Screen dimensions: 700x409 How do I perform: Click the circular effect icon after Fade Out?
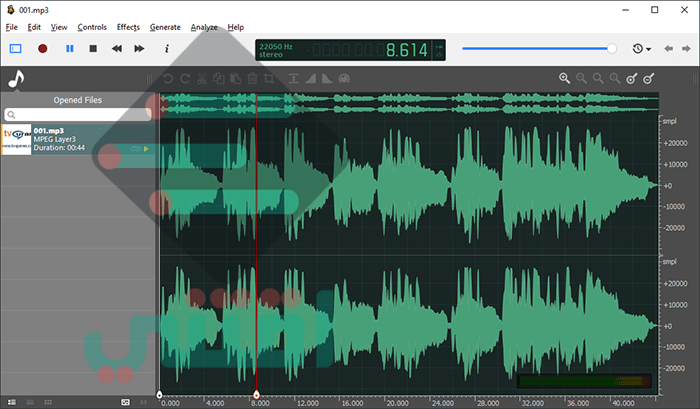[x=344, y=79]
